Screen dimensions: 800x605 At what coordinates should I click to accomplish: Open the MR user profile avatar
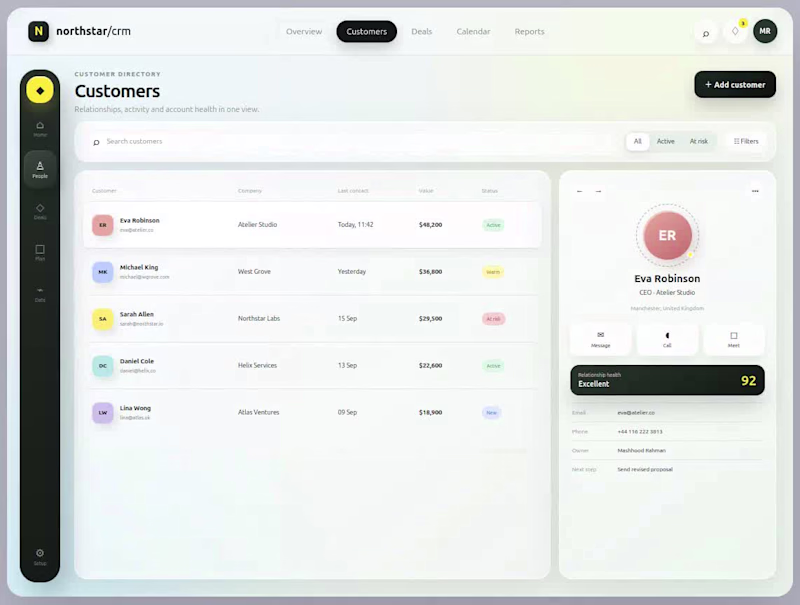tap(765, 31)
